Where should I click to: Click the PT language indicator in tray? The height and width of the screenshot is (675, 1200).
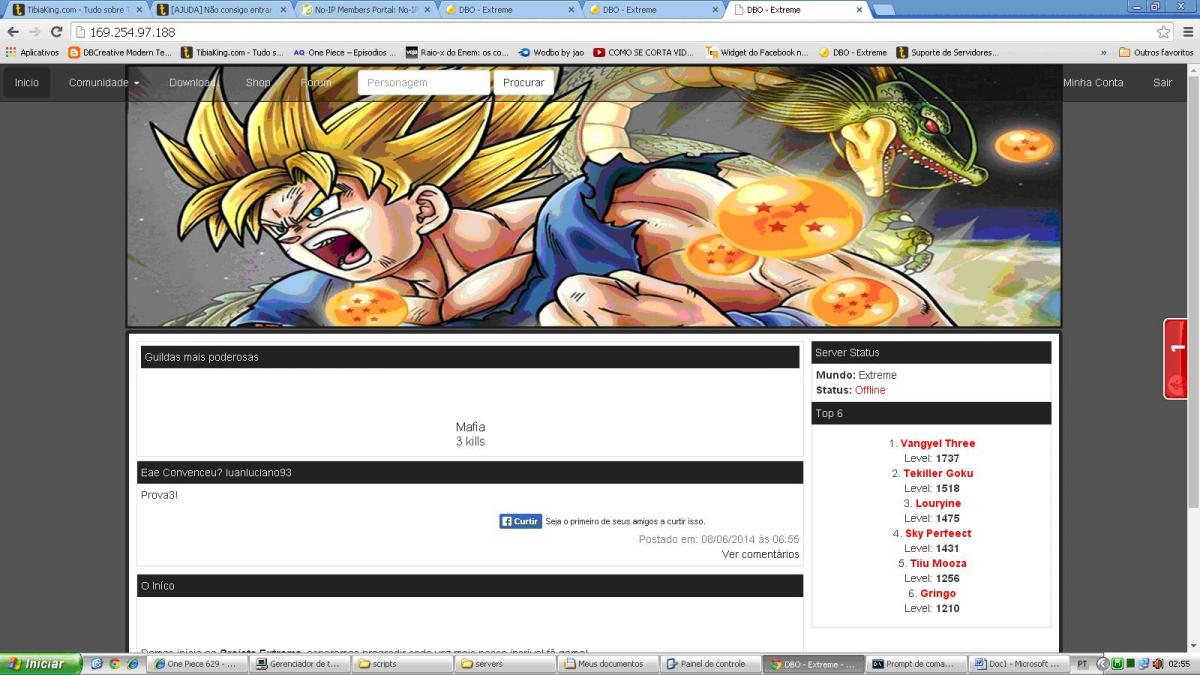[1082, 664]
